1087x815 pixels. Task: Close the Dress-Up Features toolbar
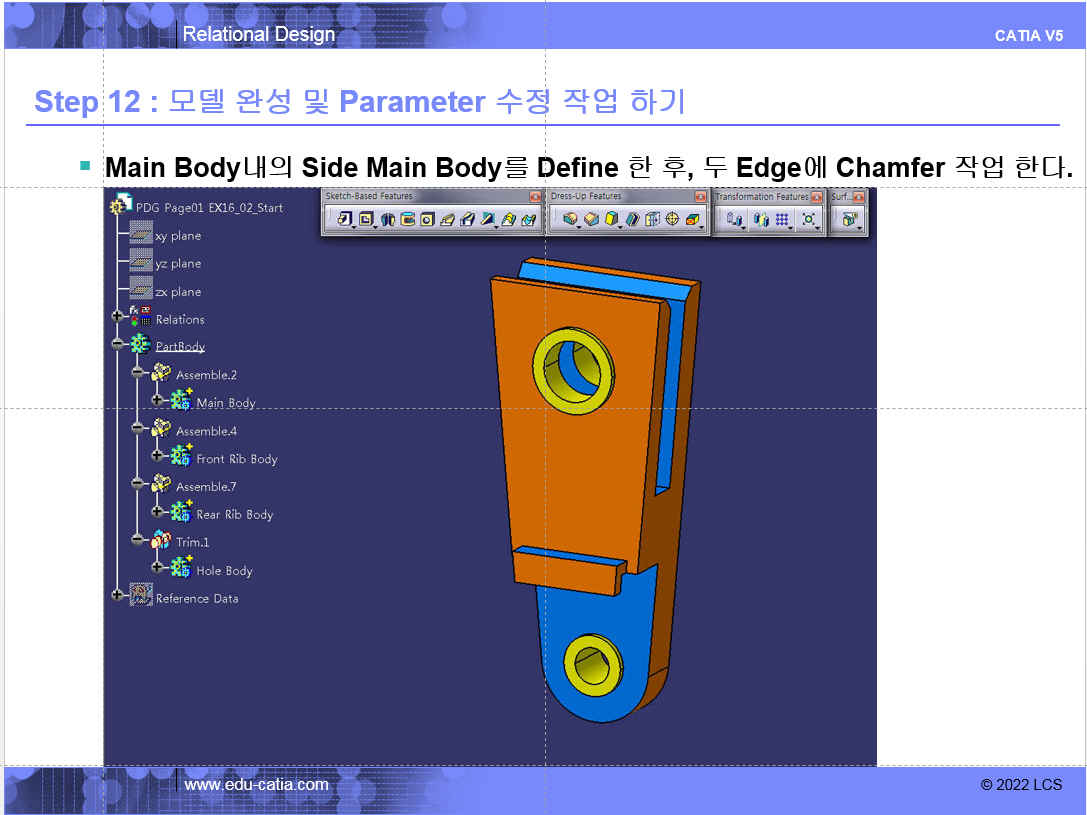coord(700,197)
